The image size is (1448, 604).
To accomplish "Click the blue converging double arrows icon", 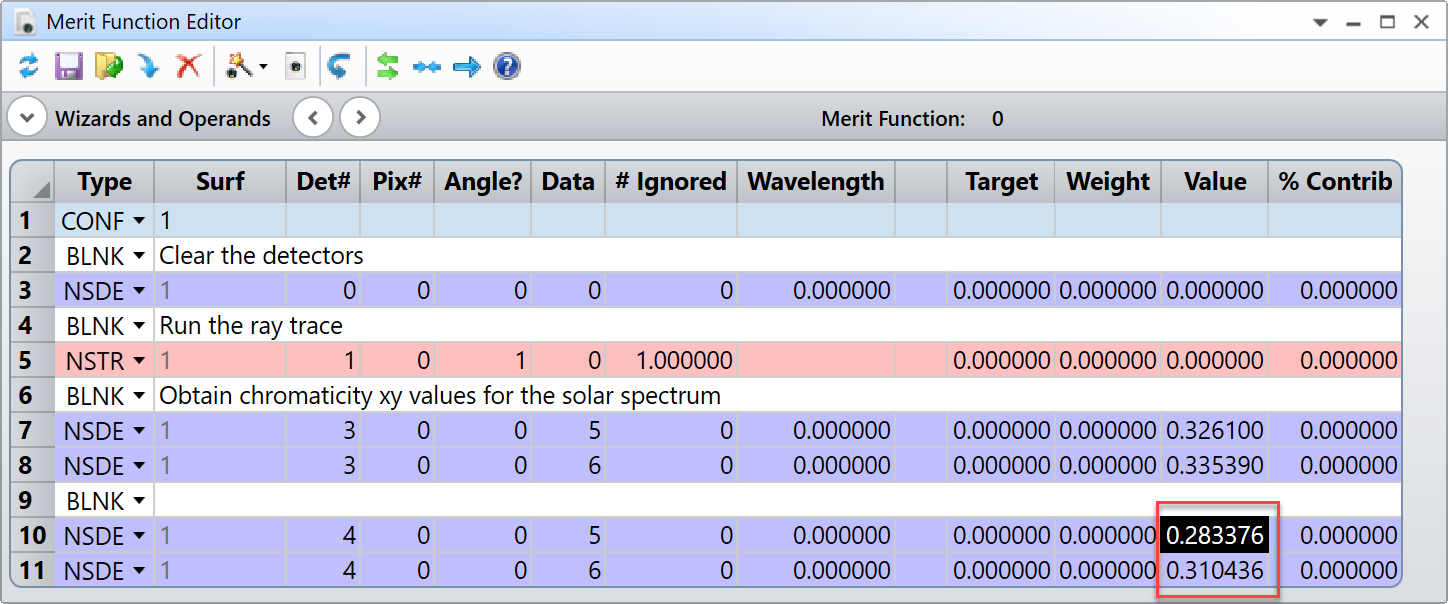I will point(427,67).
